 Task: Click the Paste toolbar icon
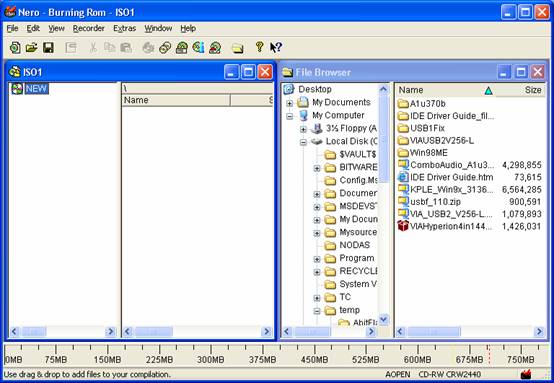tap(126, 47)
